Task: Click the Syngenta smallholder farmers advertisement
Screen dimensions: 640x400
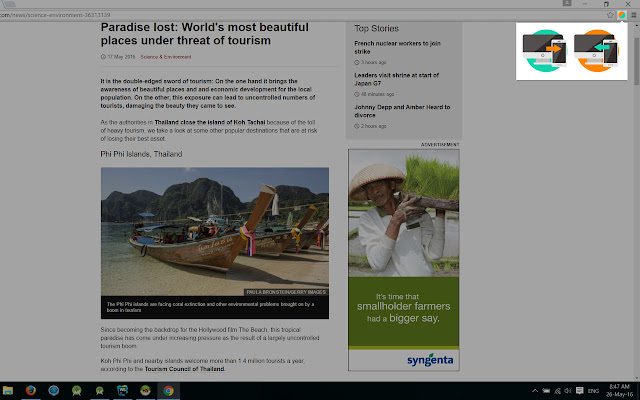Action: pos(403,259)
